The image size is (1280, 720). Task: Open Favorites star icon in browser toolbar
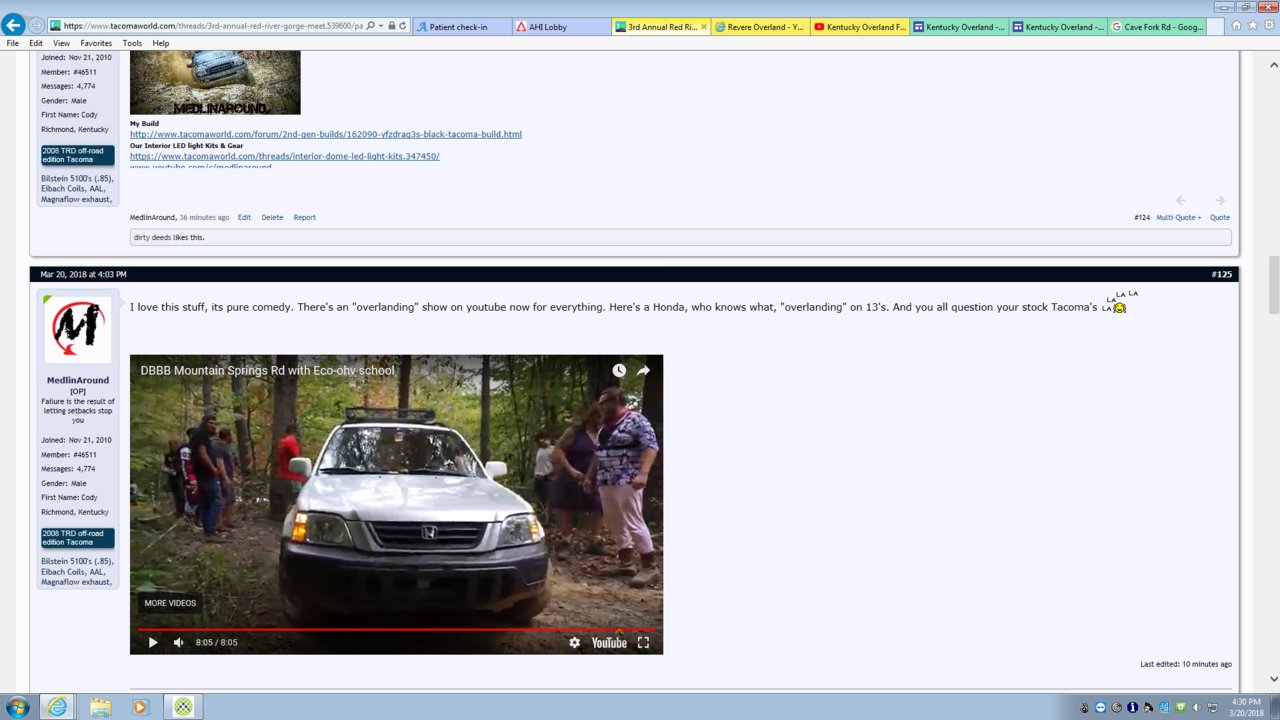(x=1252, y=26)
